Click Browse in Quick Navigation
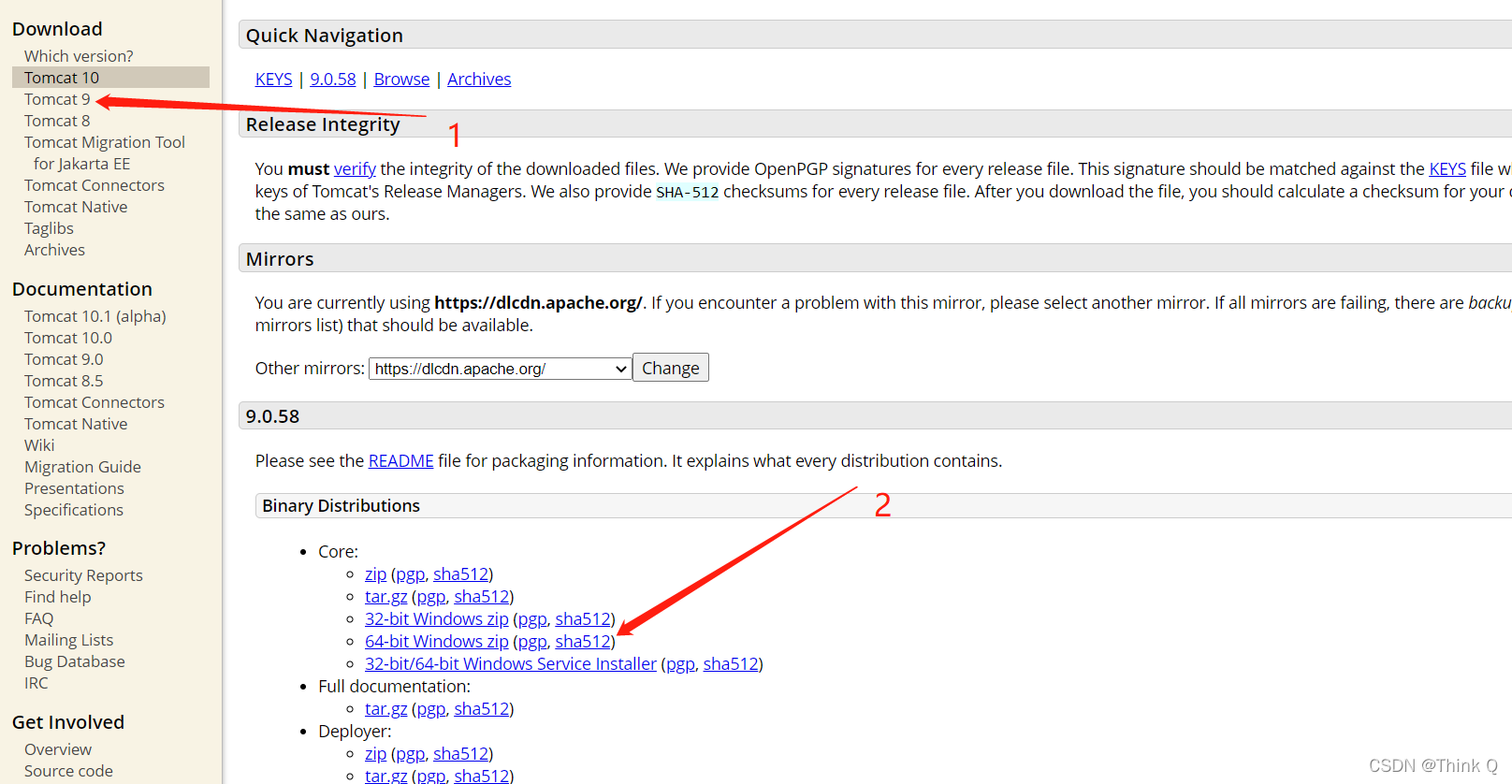The image size is (1512, 784). click(x=401, y=80)
